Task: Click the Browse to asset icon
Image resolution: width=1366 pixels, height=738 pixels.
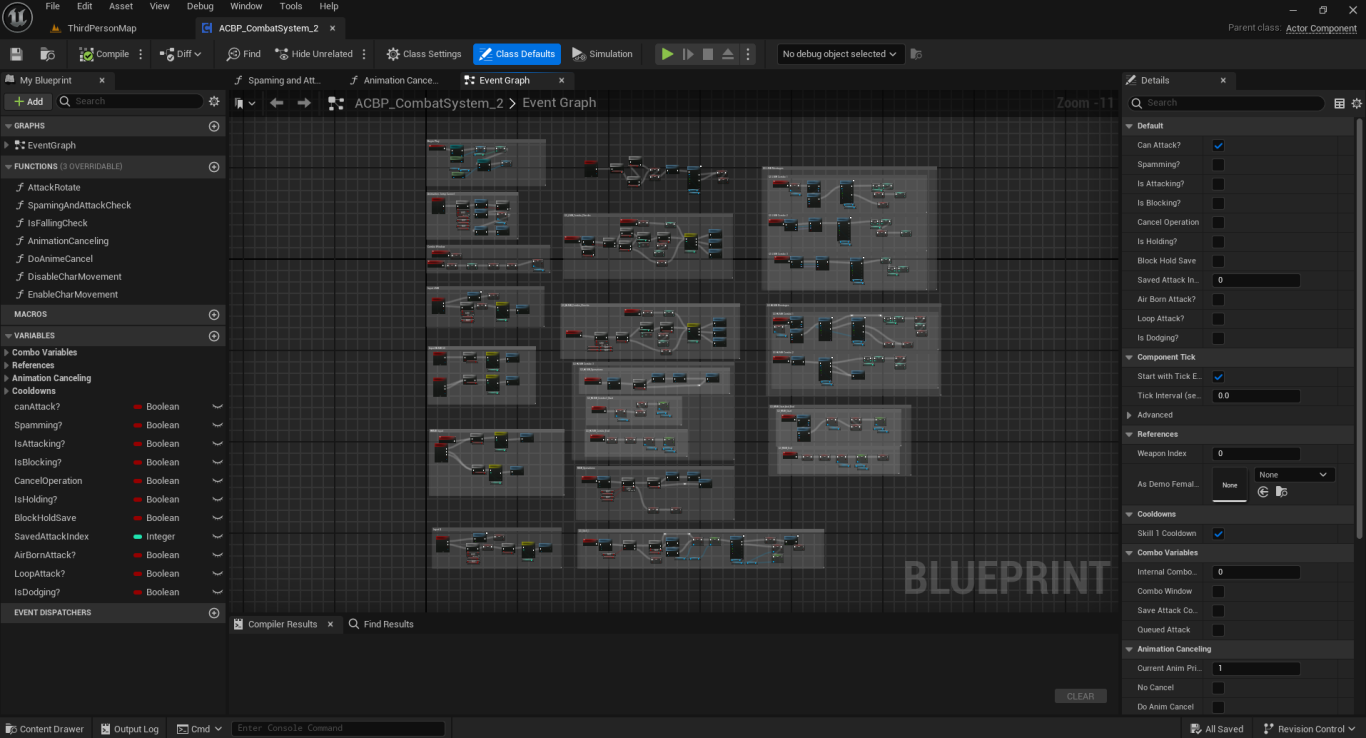Action: [x=47, y=54]
